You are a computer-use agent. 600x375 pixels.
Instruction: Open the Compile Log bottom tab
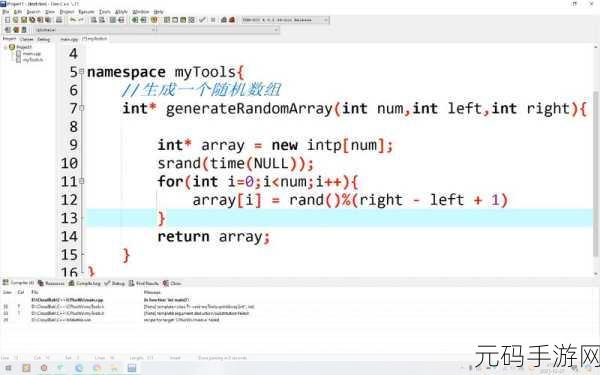pos(85,283)
